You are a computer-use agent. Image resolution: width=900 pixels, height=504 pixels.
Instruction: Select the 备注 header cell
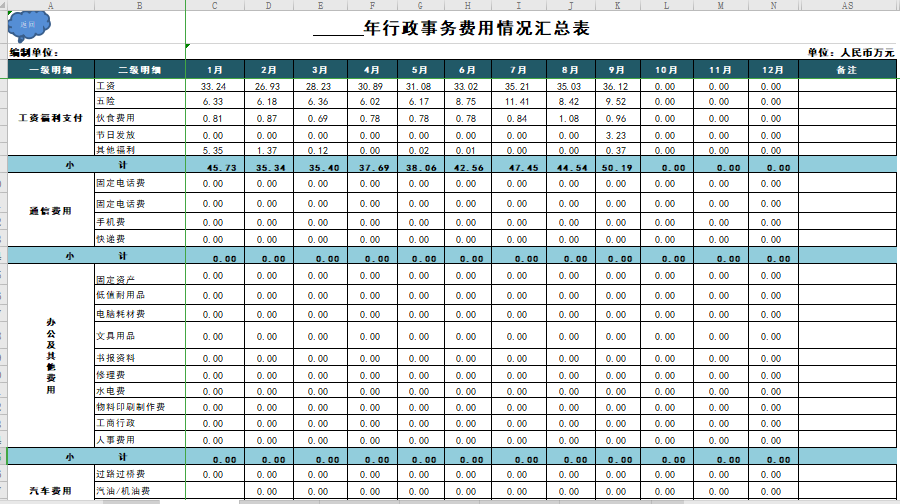coord(847,69)
